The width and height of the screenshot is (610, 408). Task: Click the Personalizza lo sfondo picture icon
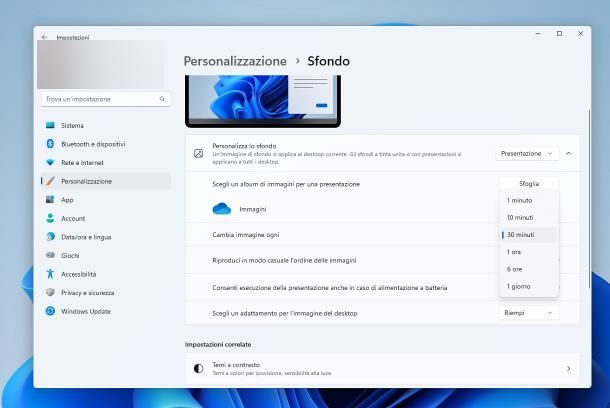198,154
